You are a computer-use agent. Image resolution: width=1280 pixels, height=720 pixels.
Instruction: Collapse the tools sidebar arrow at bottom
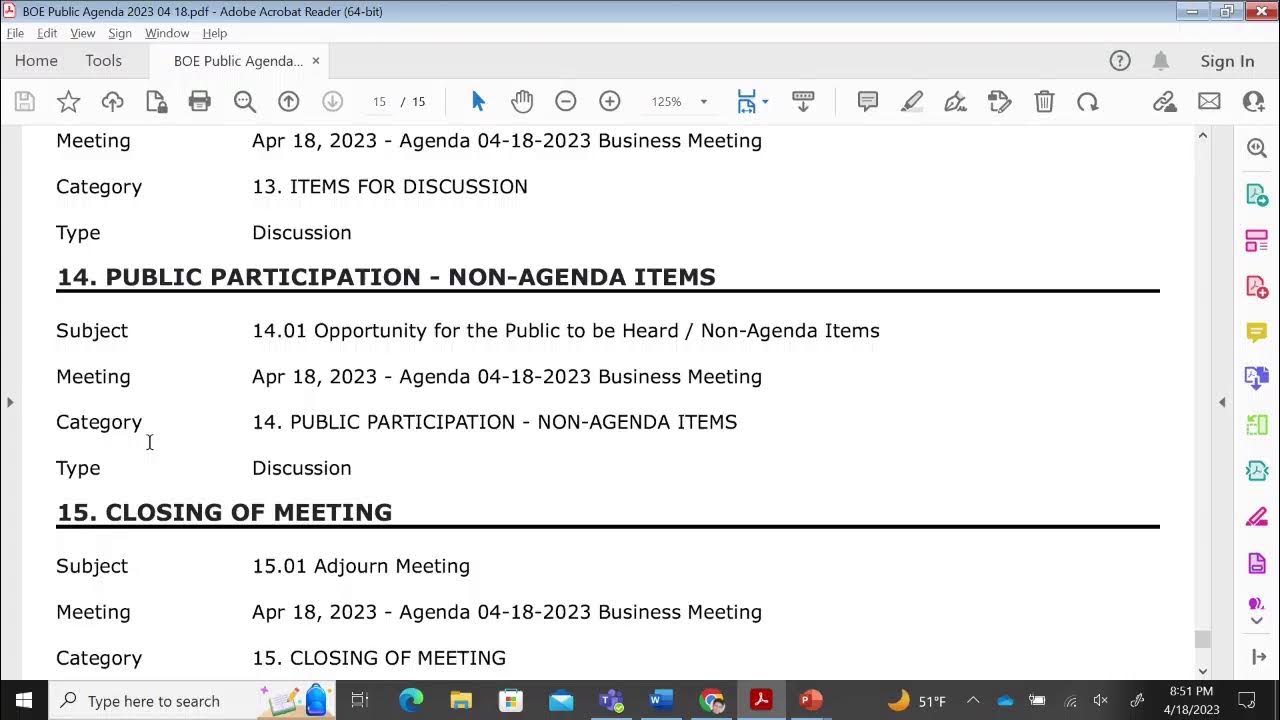click(1258, 656)
